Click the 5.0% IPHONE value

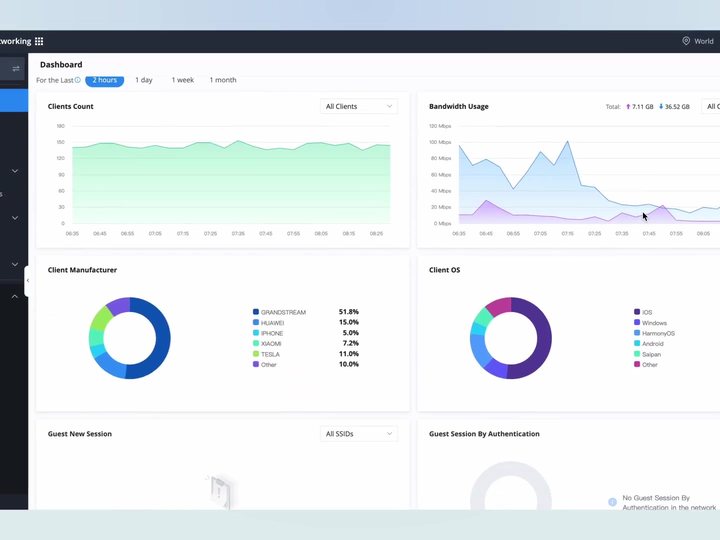coord(350,333)
